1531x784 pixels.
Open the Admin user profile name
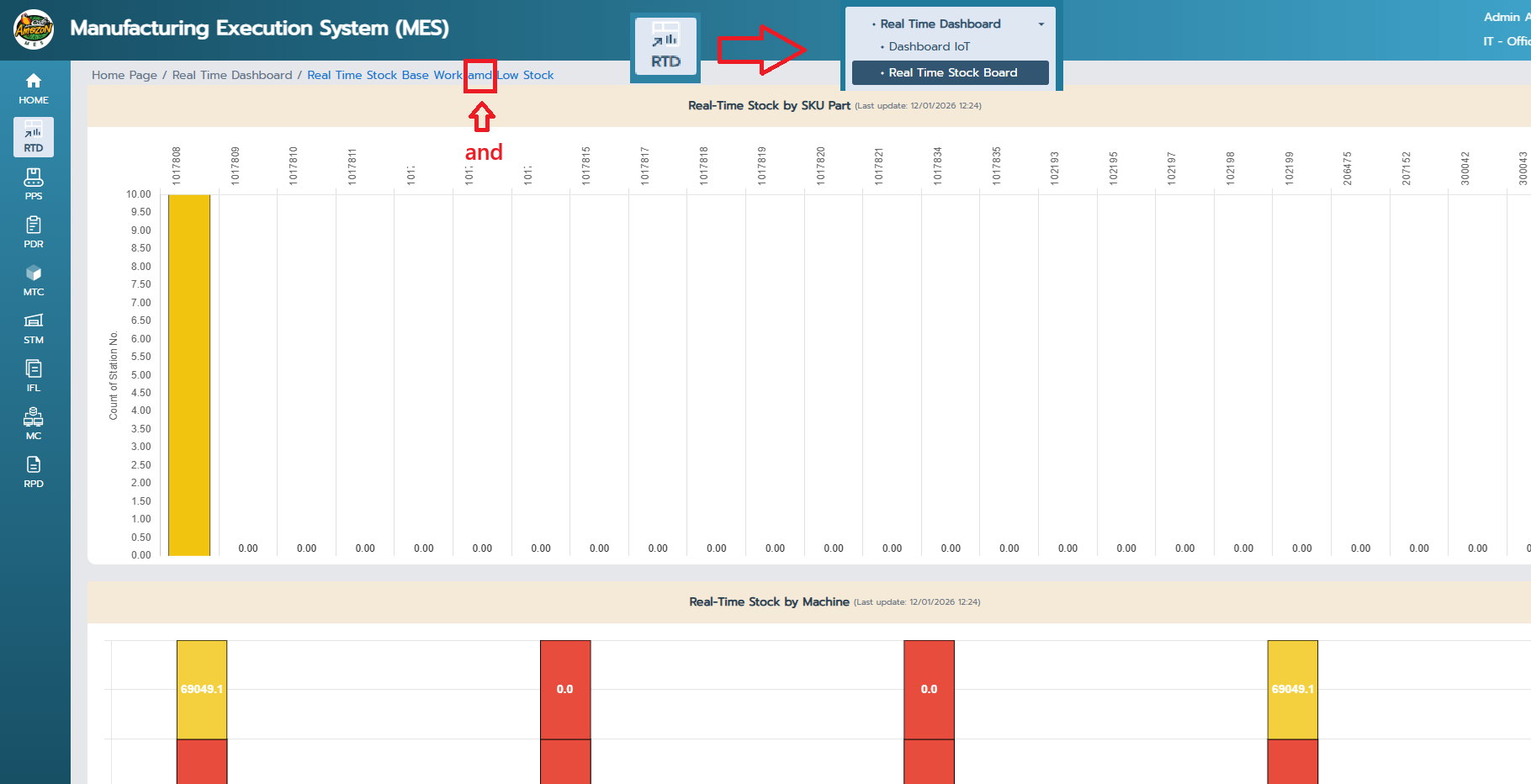pyautogui.click(x=1506, y=18)
